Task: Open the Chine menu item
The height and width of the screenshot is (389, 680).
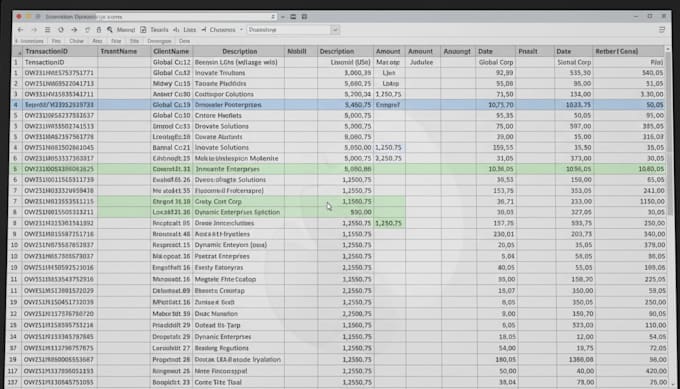Action: click(x=76, y=41)
